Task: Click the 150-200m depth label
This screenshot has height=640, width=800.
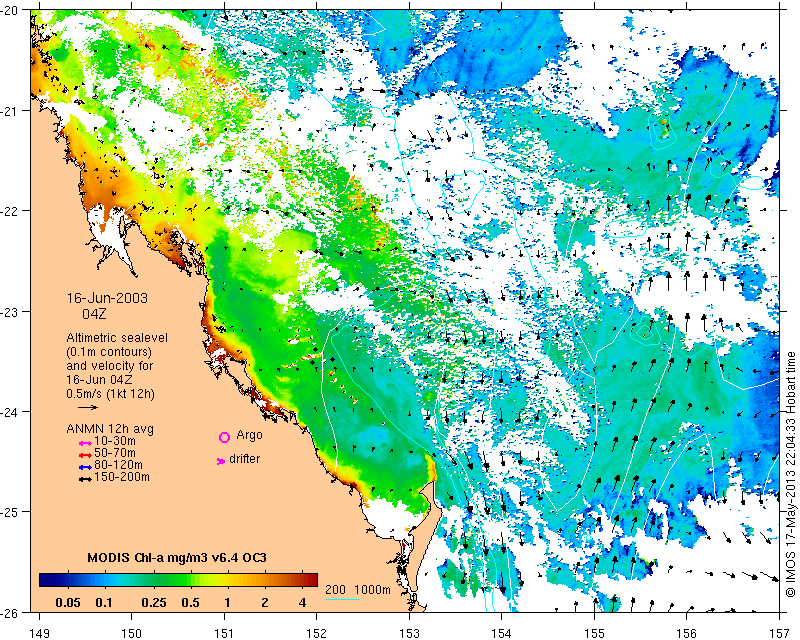Action: click(x=122, y=477)
